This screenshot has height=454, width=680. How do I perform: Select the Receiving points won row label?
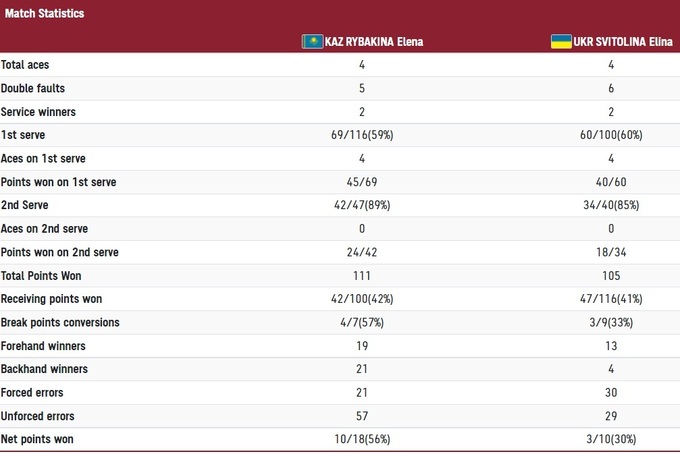coord(51,299)
